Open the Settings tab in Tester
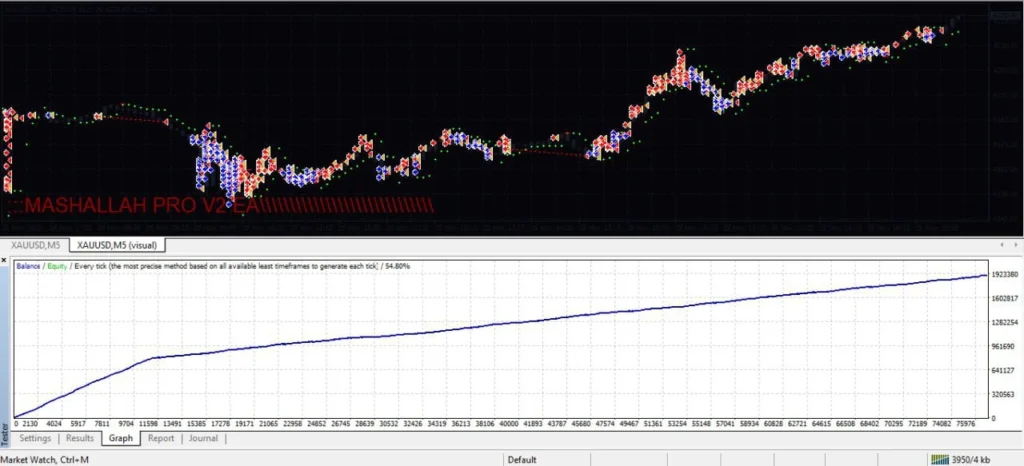Screen dimensions: 1024x466 [35, 438]
